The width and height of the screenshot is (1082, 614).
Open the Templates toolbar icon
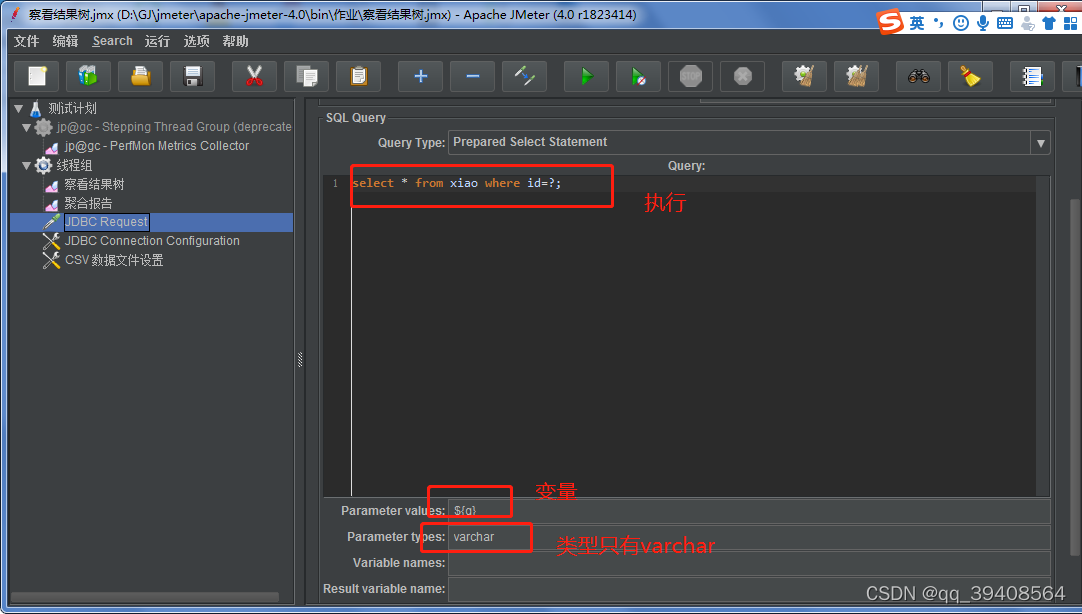pyautogui.click(x=88, y=76)
